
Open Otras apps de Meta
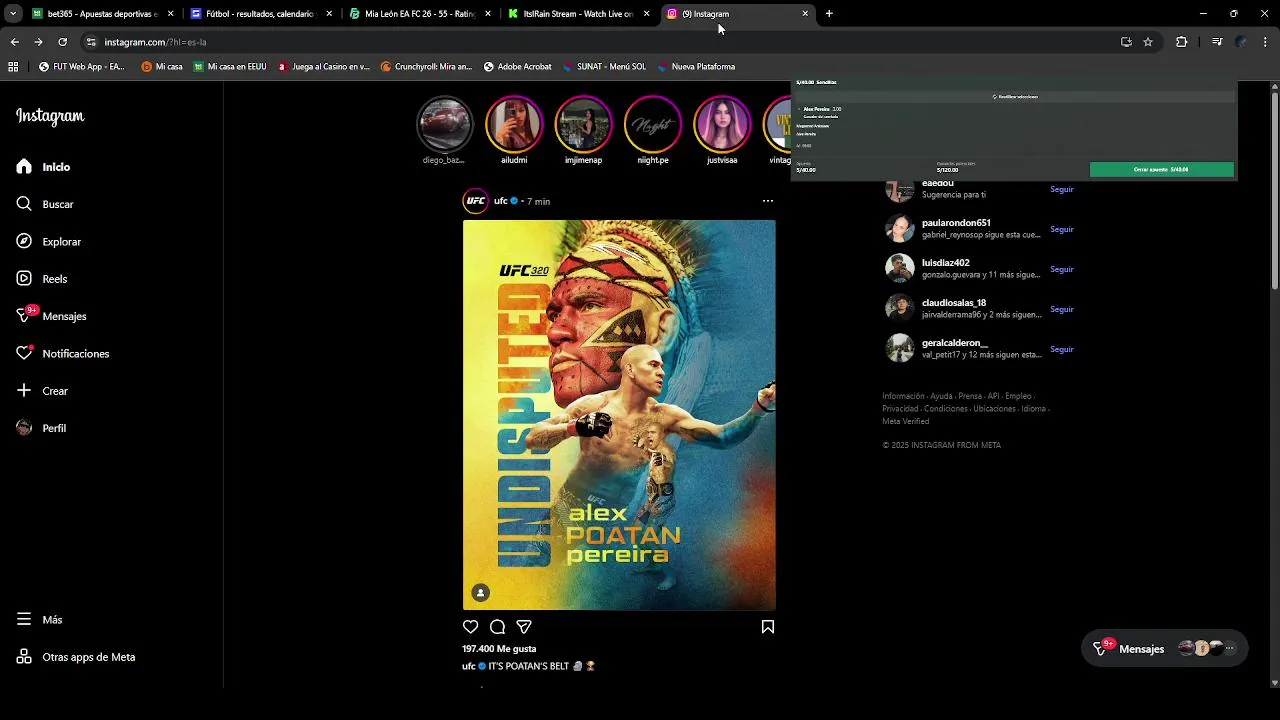point(76,657)
